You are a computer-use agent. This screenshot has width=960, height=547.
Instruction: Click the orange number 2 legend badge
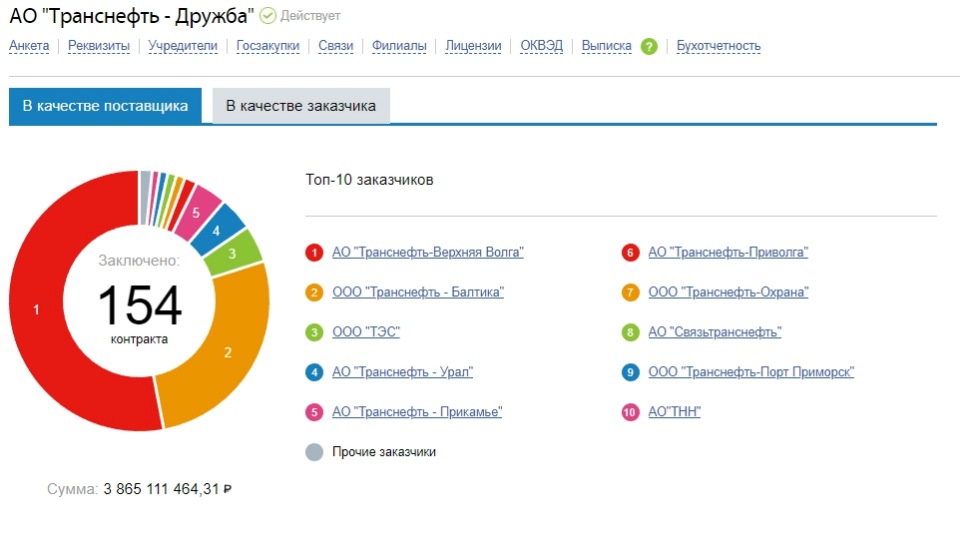[314, 292]
